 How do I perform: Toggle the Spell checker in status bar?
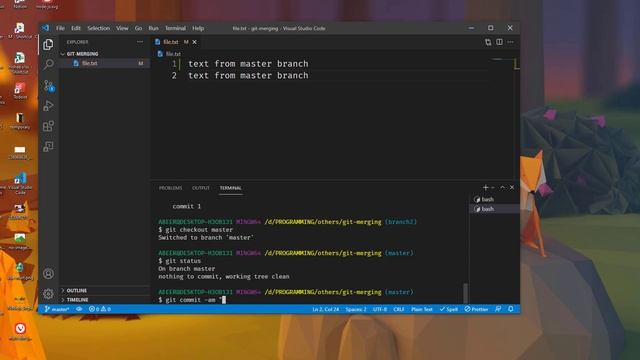[x=449, y=309]
